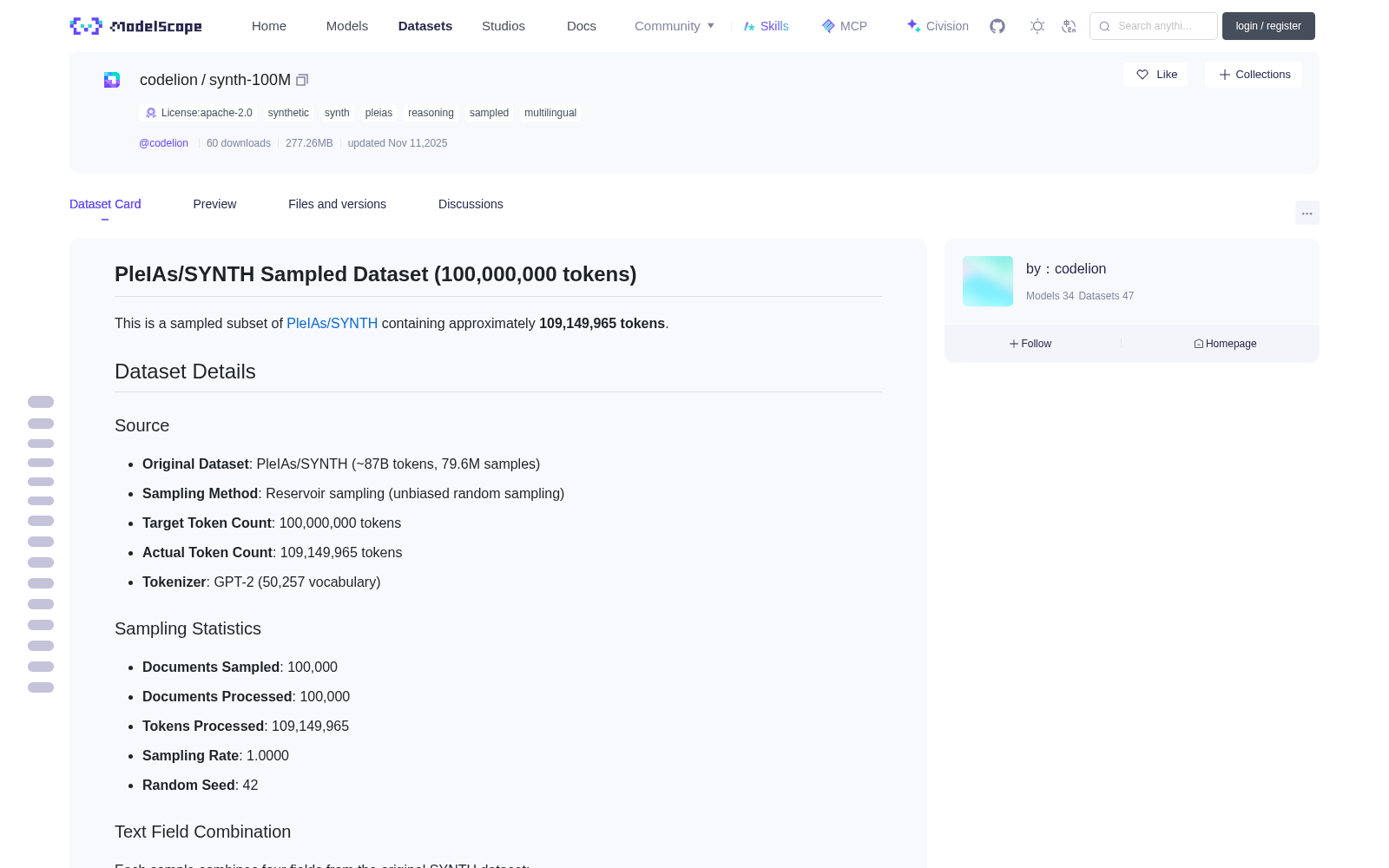Copy dataset name with the copy icon
This screenshot has height=868, width=1389.
(302, 80)
